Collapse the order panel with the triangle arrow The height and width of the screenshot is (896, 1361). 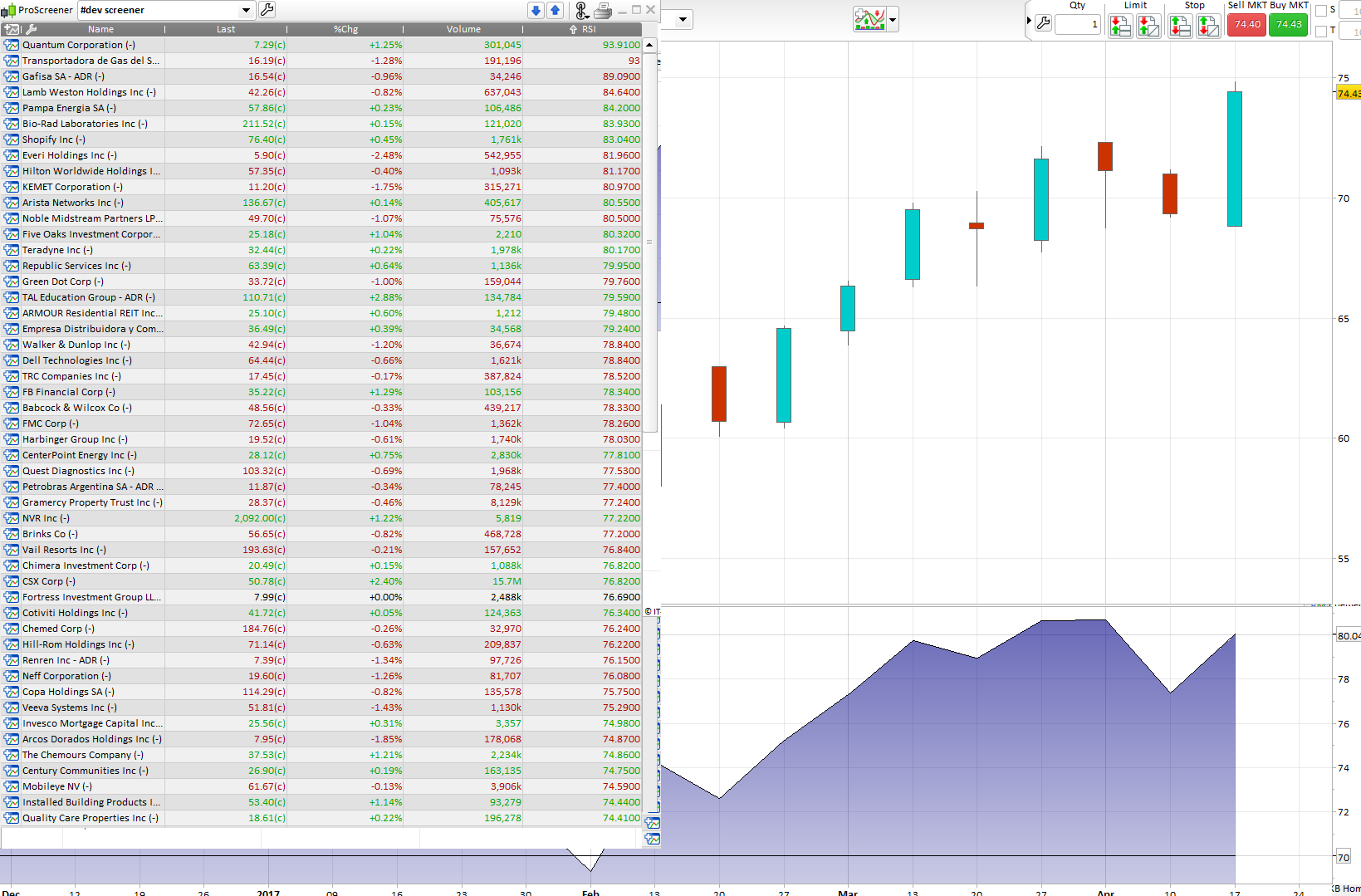[1029, 21]
